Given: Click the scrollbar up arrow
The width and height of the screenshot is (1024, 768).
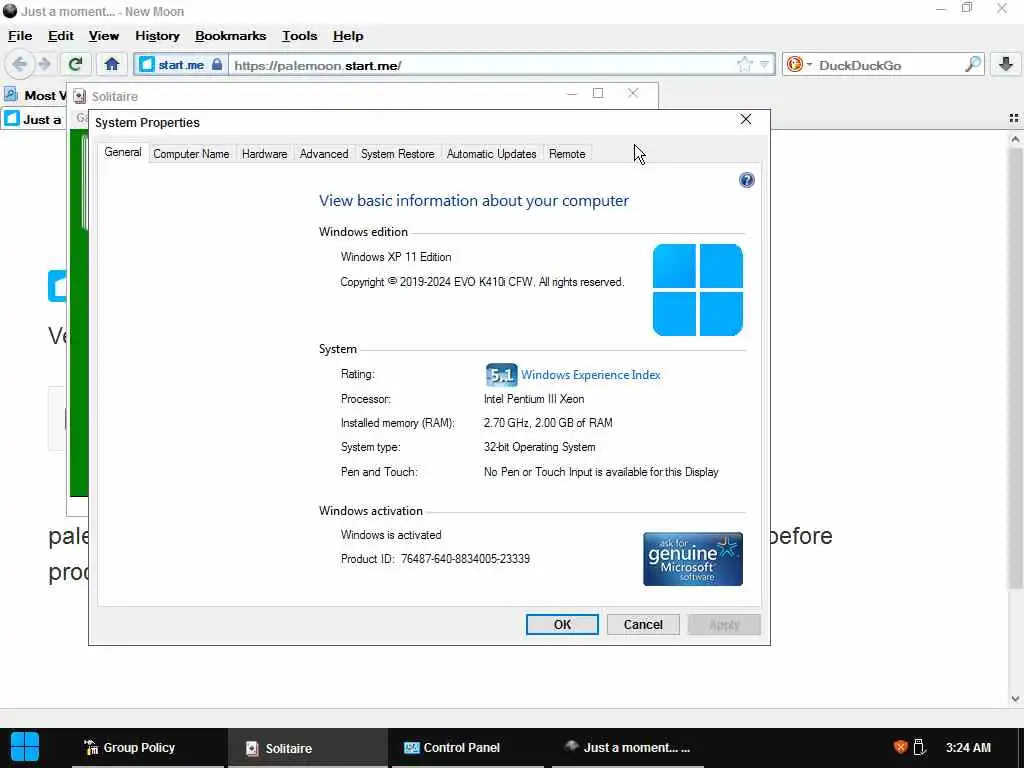Looking at the screenshot, I should click(1015, 138).
